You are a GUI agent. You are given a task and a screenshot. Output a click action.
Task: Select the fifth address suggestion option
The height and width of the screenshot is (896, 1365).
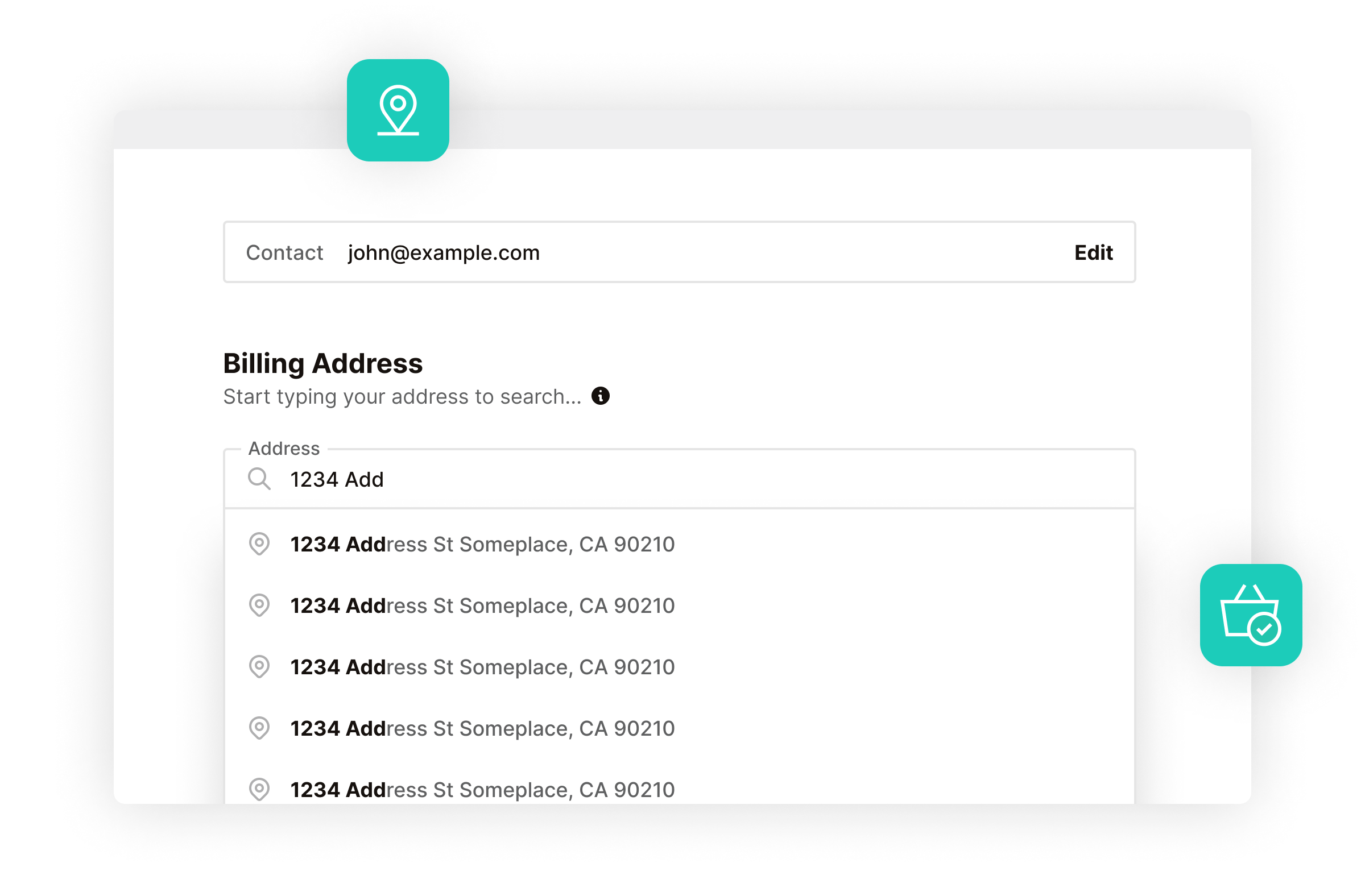(x=482, y=789)
